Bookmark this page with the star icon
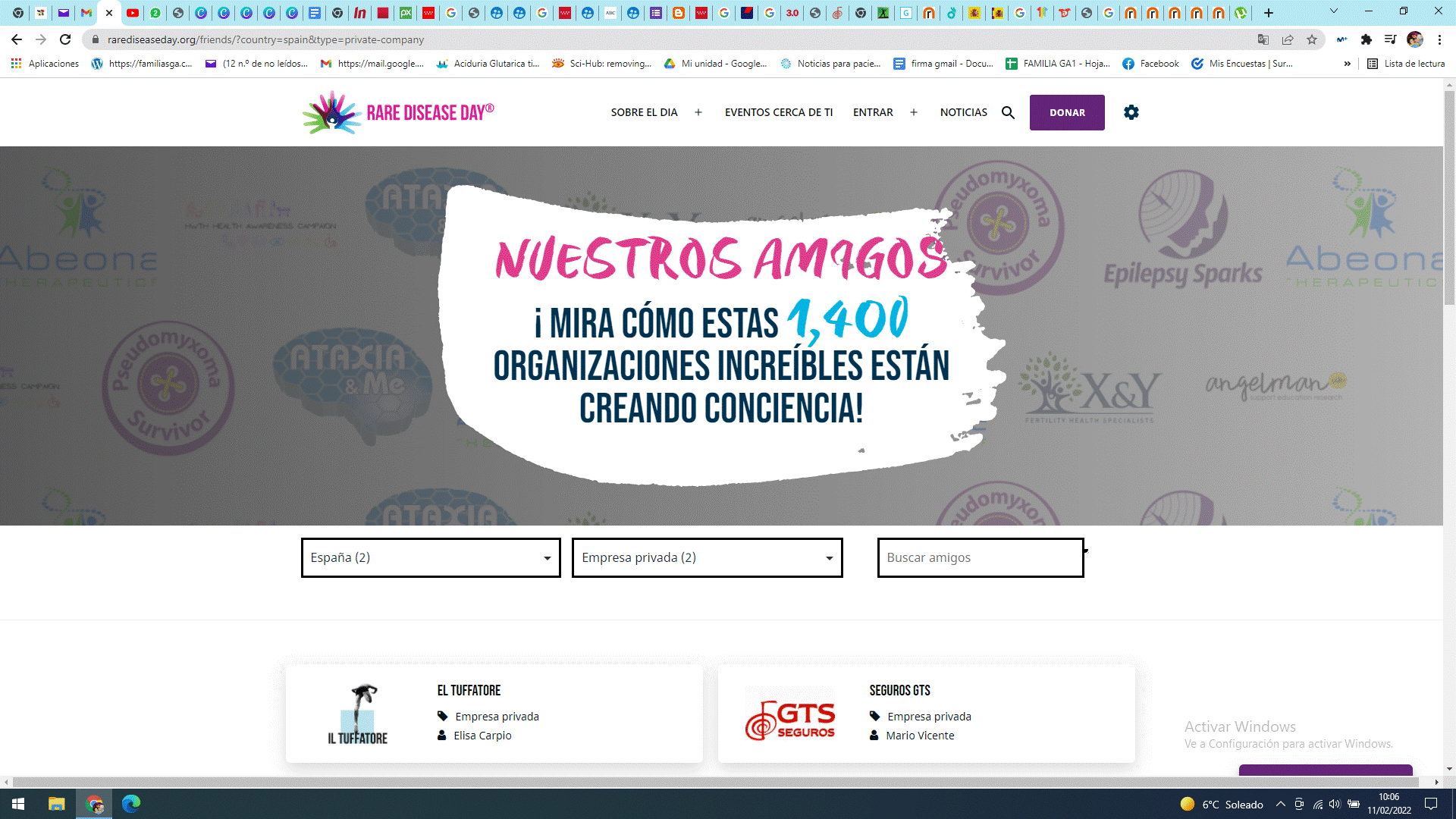Image resolution: width=1456 pixels, height=819 pixels. tap(1312, 39)
